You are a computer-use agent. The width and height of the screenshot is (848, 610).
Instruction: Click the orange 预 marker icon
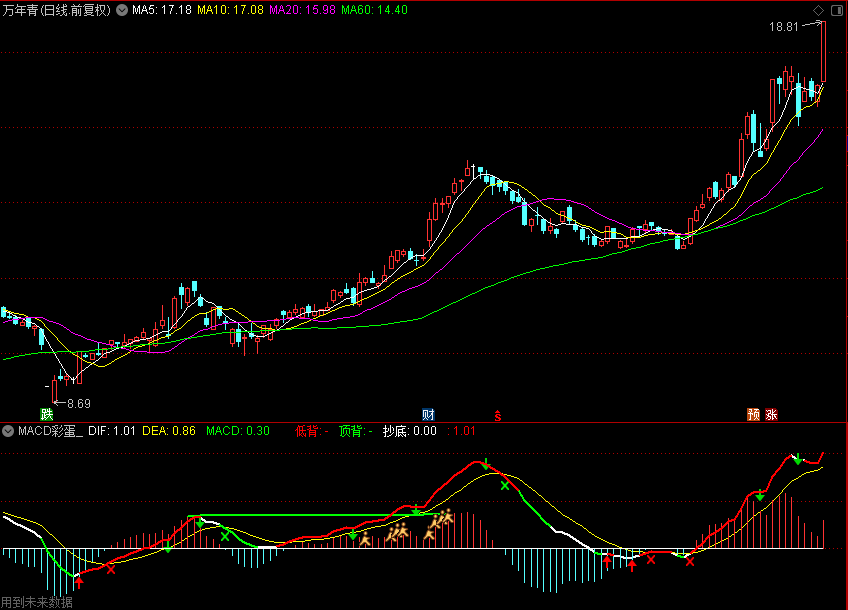pyautogui.click(x=753, y=414)
